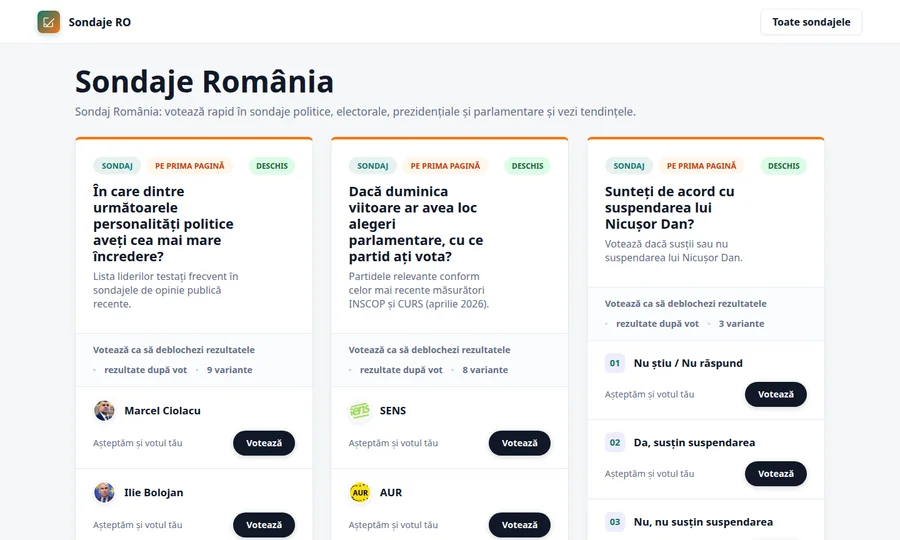Open the Nicușor Dan suspension poll title
Image resolution: width=900 pixels, height=540 pixels.
670,208
